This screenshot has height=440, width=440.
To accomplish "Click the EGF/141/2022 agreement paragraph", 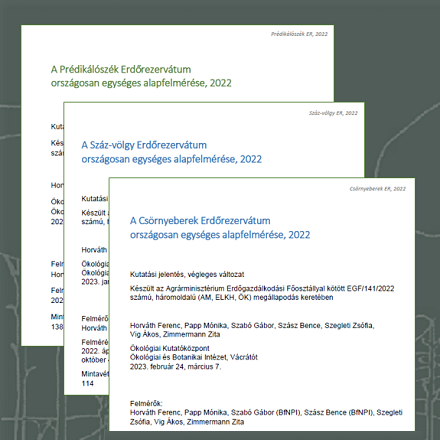I will pos(262,293).
